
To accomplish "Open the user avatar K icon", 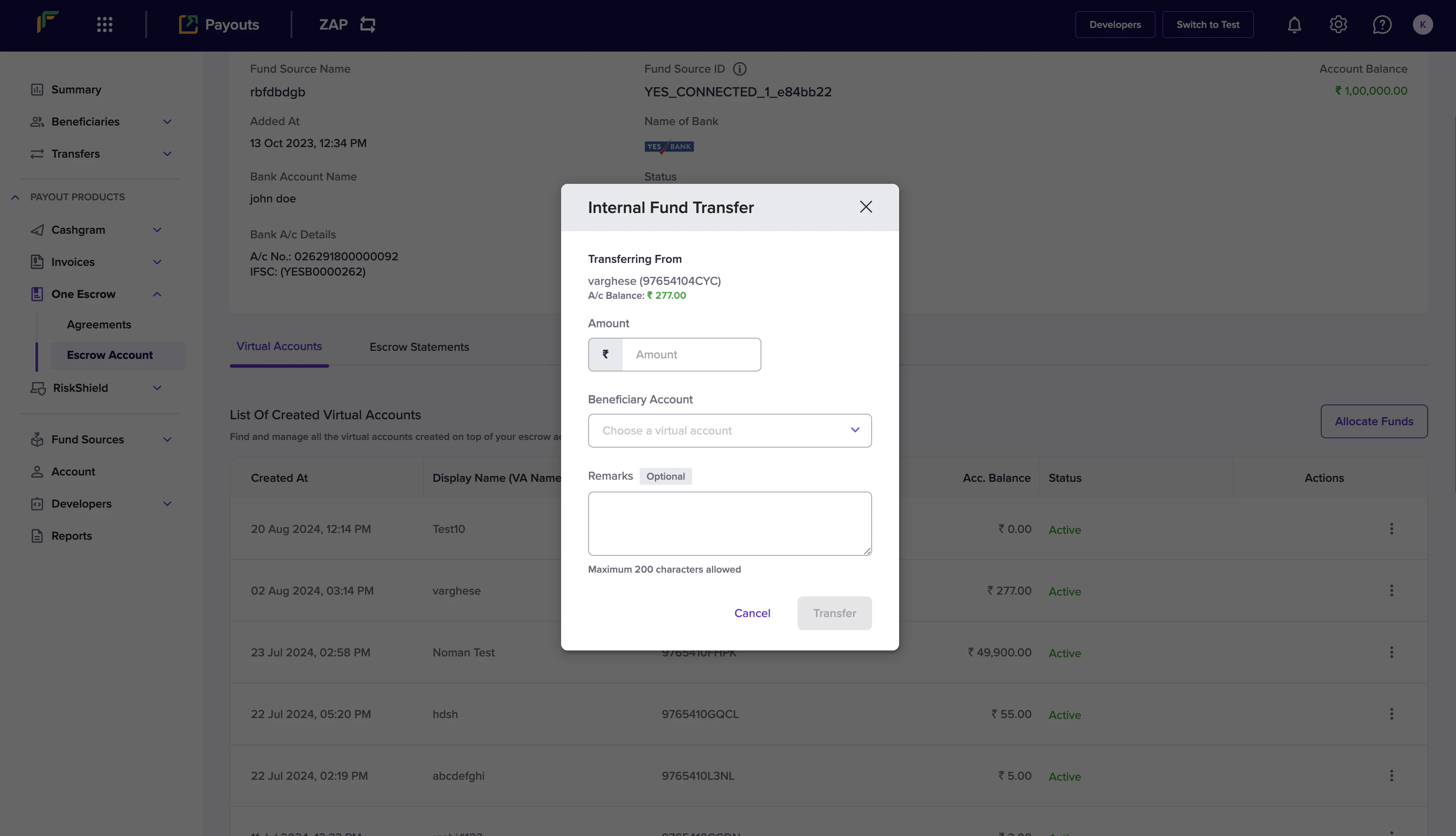I will pos(1422,25).
